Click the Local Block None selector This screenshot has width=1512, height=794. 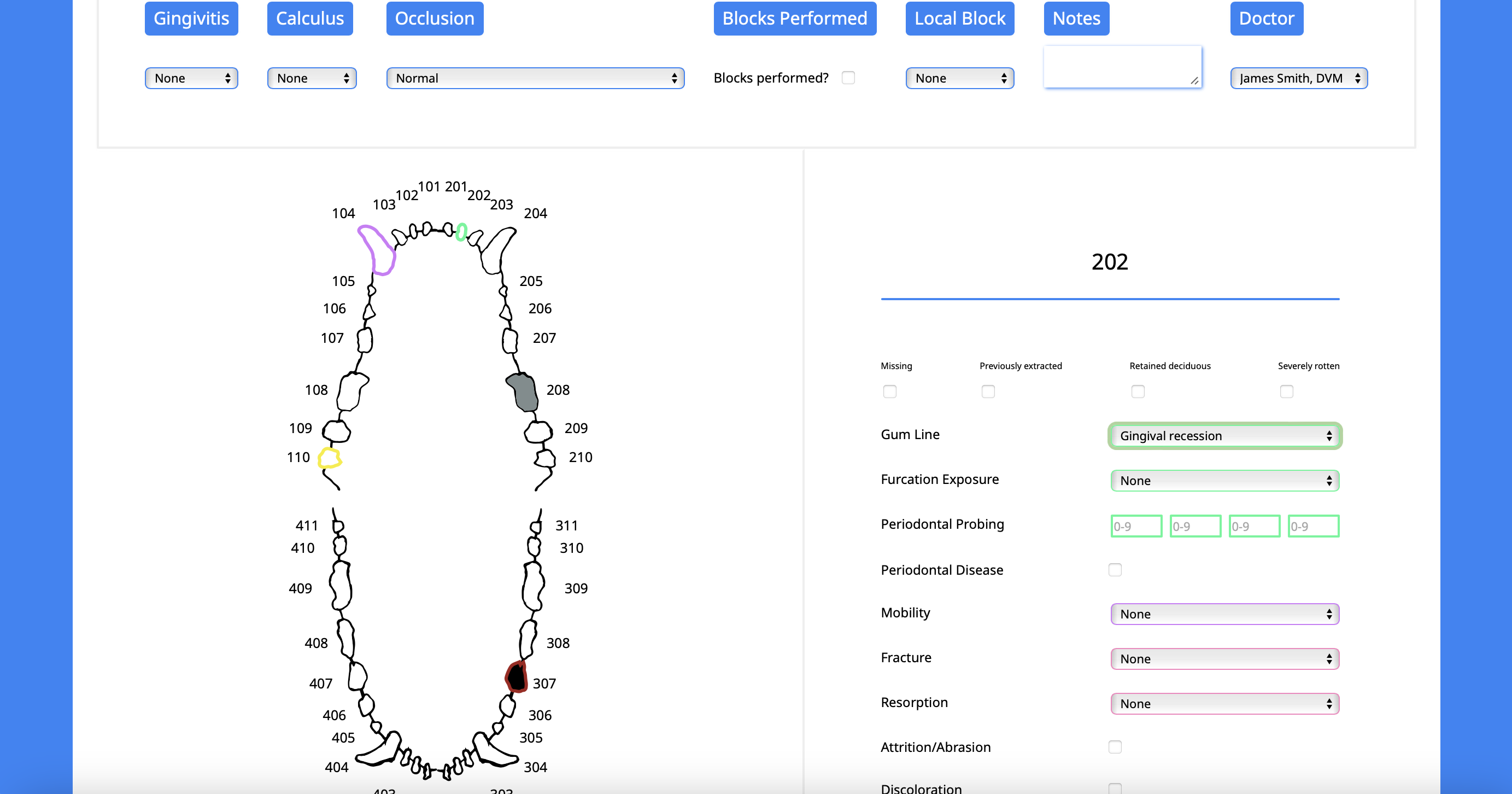click(960, 77)
